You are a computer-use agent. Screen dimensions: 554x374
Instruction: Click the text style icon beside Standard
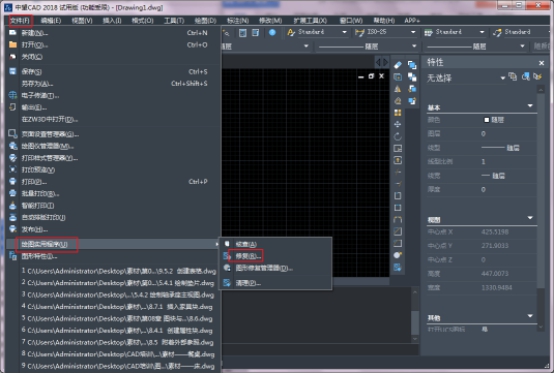[x=291, y=32]
